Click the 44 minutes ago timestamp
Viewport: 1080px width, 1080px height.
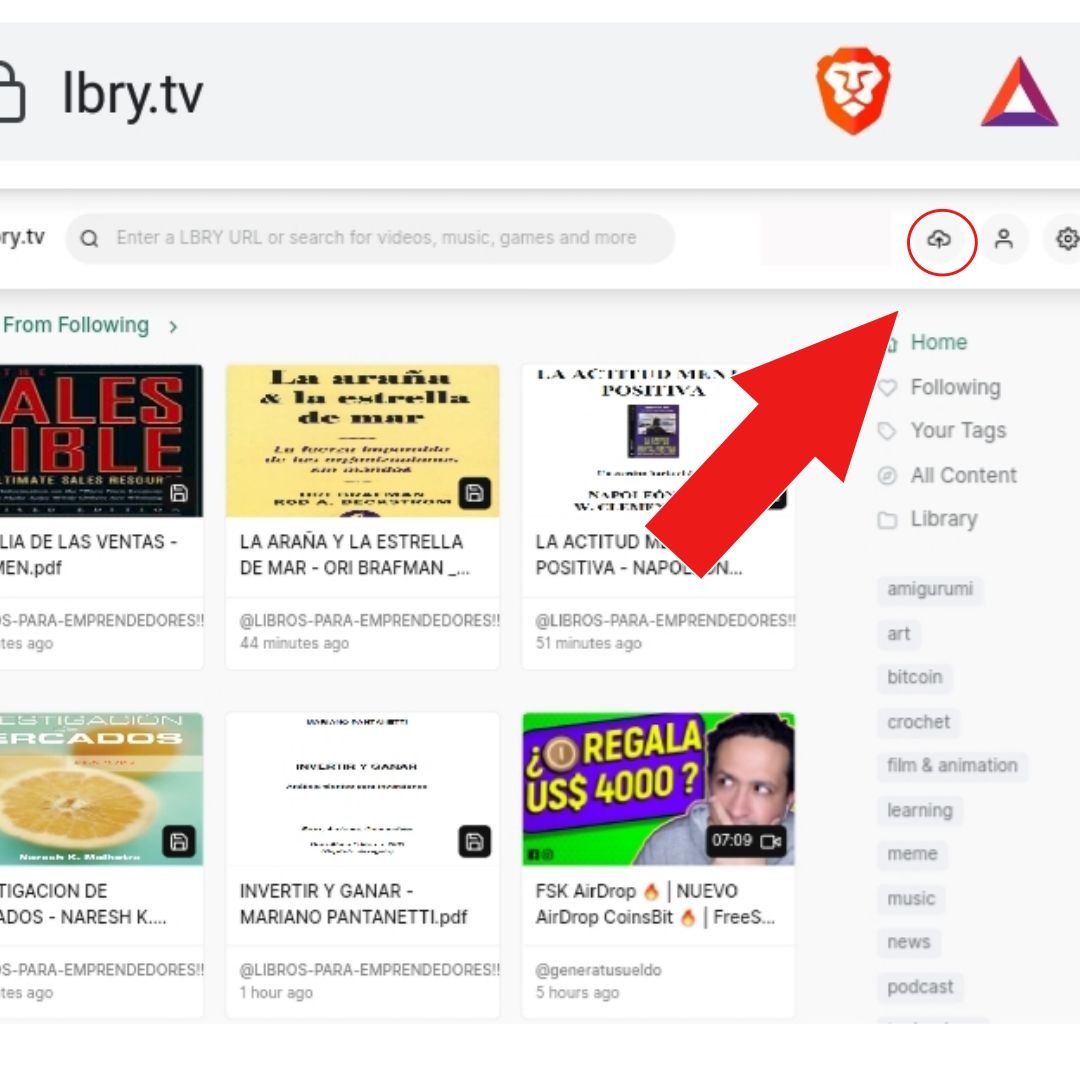coord(294,643)
